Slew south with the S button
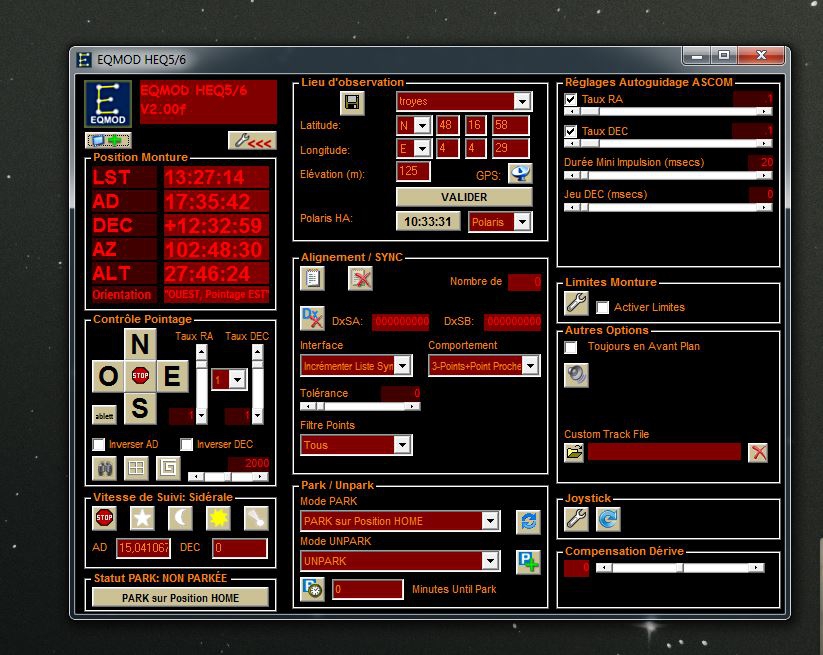823x655 pixels. coord(140,408)
